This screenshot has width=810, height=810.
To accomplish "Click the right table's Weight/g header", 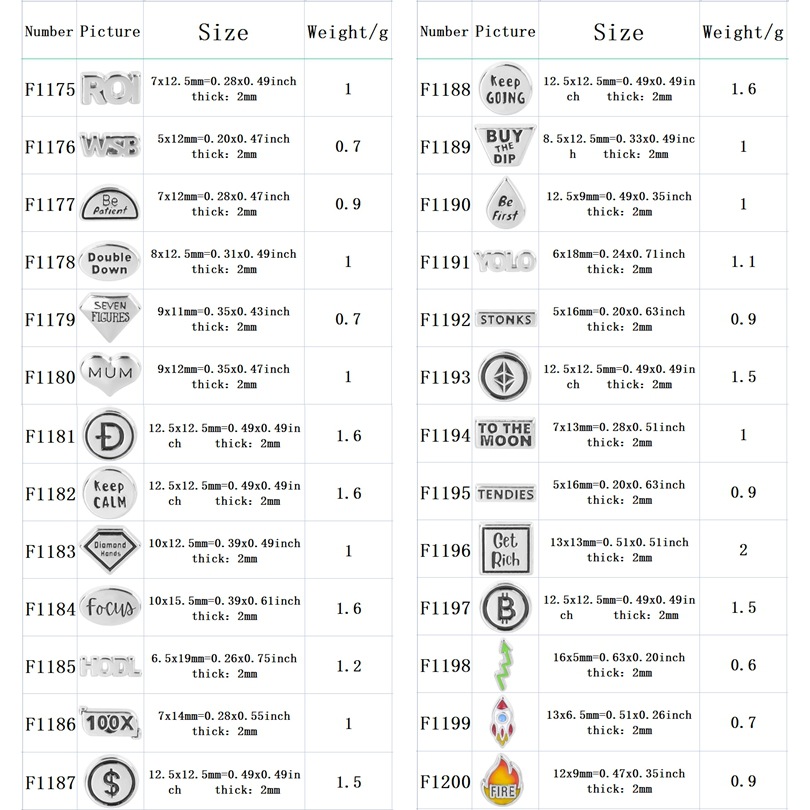I will click(x=742, y=32).
